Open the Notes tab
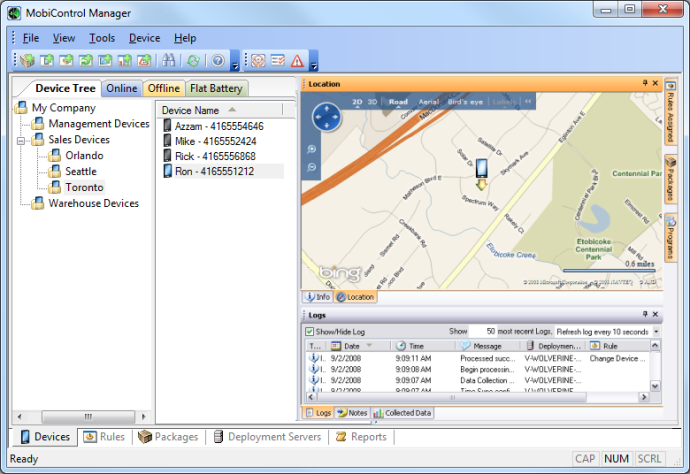690x474 pixels. (352, 413)
